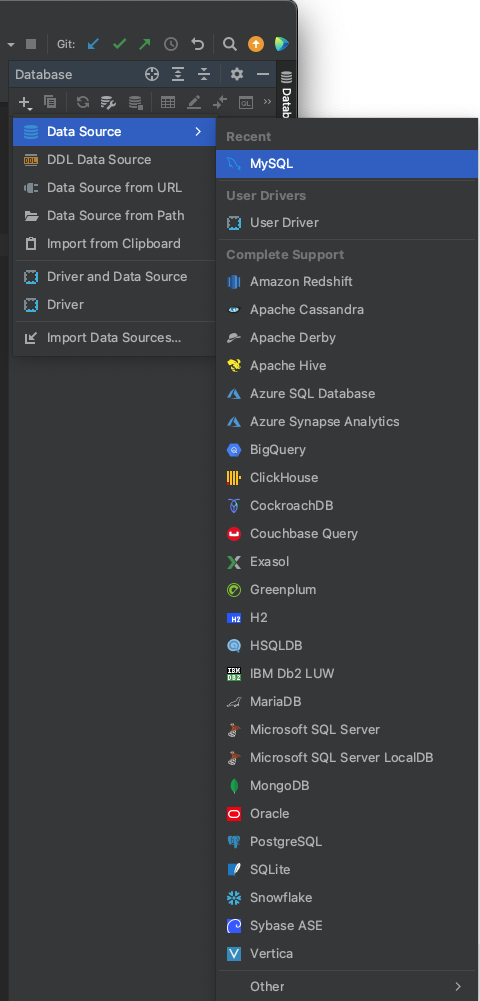Show more Database toolbar items chevrons
The width and height of the screenshot is (480, 1001).
(267, 102)
